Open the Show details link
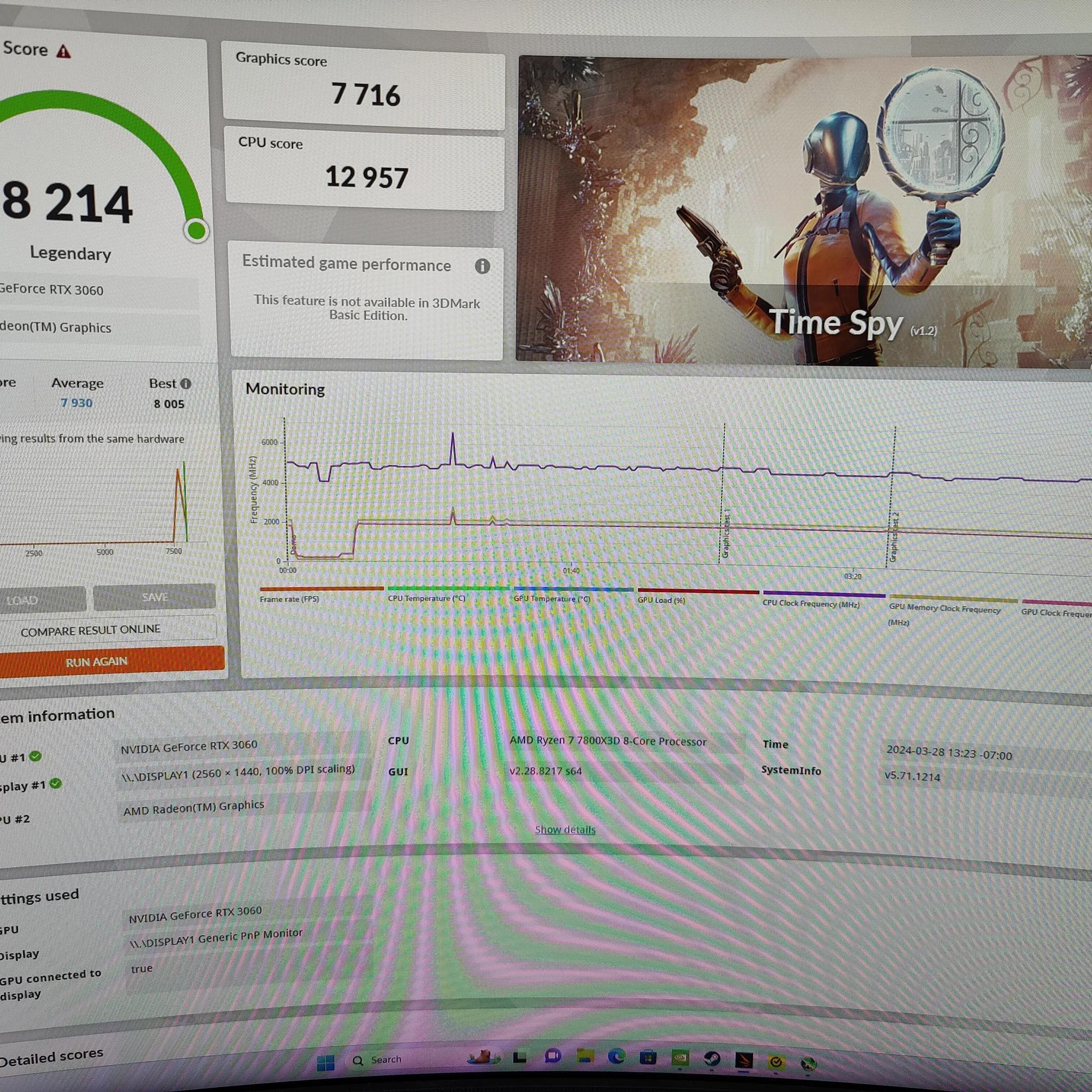The width and height of the screenshot is (1092, 1092). [565, 830]
